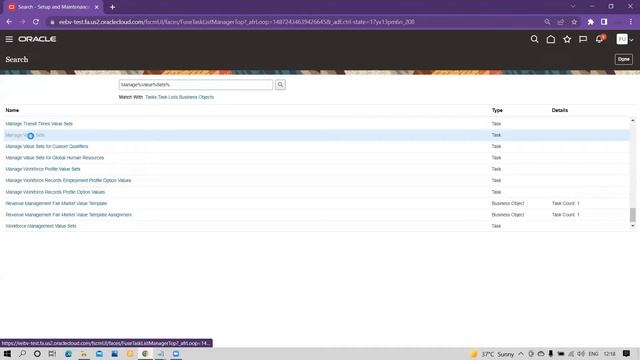Open Favorites star in Oracle header
640x360 pixels.
567,39
